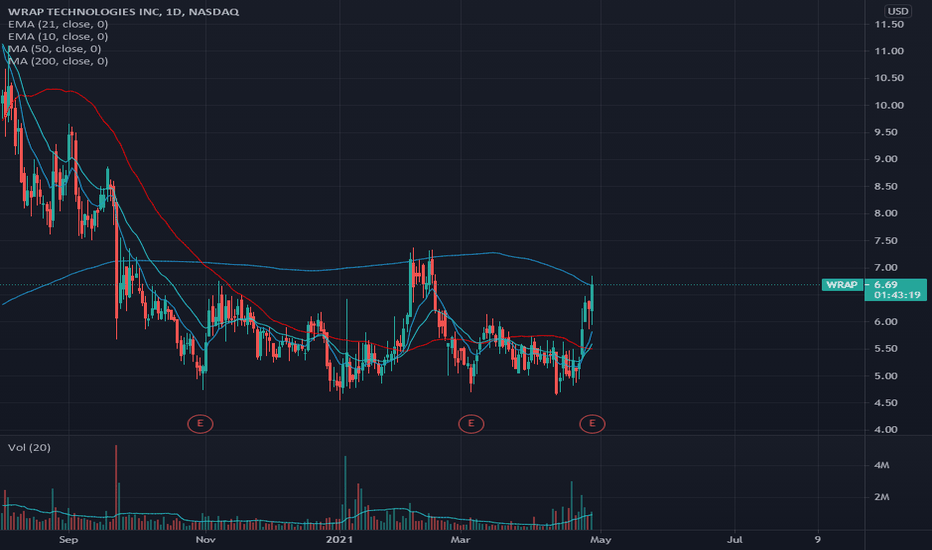Click the 7.50 price axis value
Screen dimensions: 932x550
coord(886,240)
